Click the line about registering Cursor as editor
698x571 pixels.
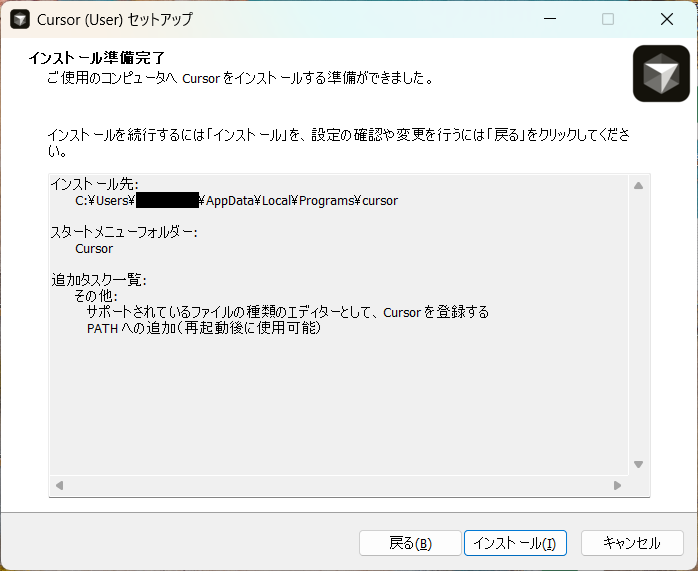[287, 312]
